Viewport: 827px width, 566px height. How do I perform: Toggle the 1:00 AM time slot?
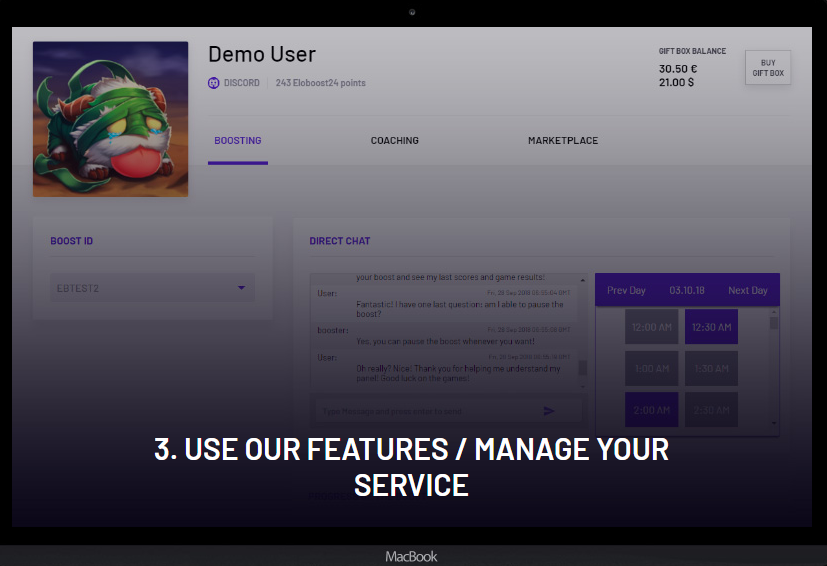pyautogui.click(x=651, y=369)
